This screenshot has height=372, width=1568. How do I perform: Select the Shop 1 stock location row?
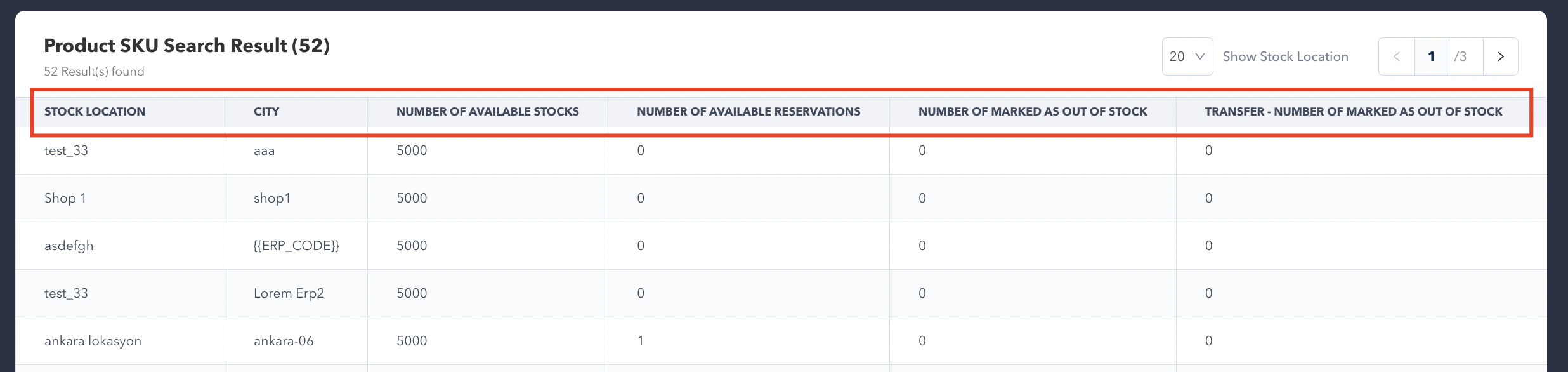[x=65, y=198]
